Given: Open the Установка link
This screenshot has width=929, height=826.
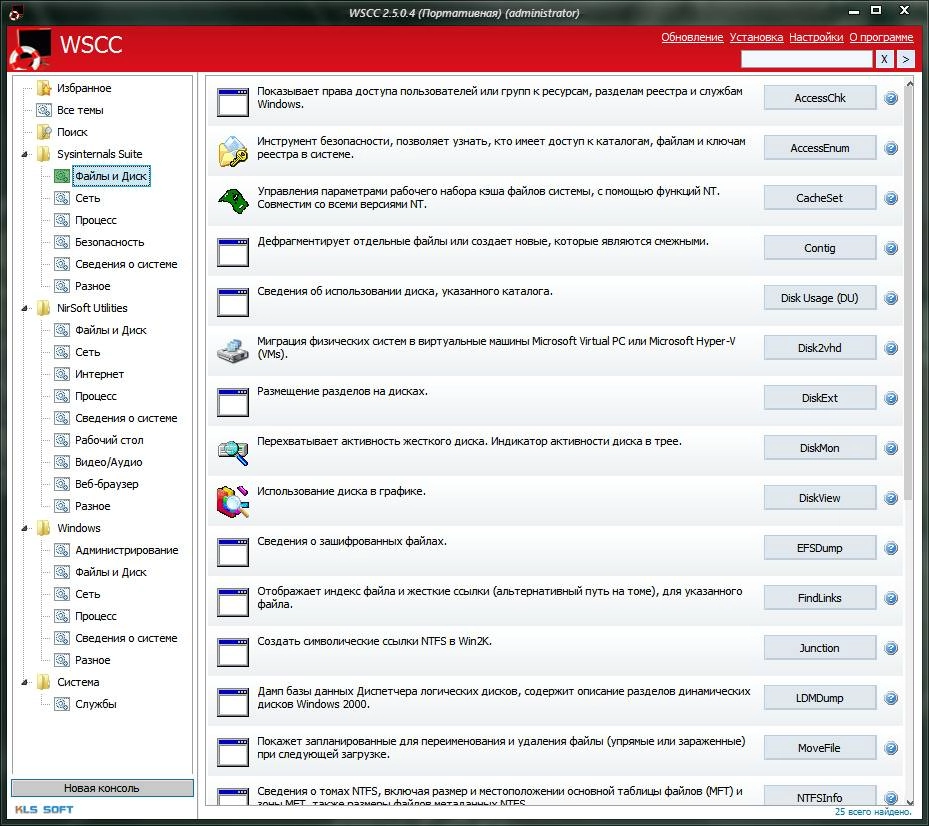Looking at the screenshot, I should pyautogui.click(x=756, y=37).
